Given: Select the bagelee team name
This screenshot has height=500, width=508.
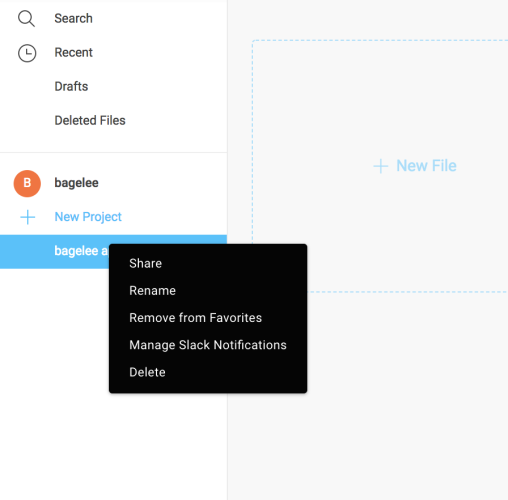Looking at the screenshot, I should tap(76, 183).
